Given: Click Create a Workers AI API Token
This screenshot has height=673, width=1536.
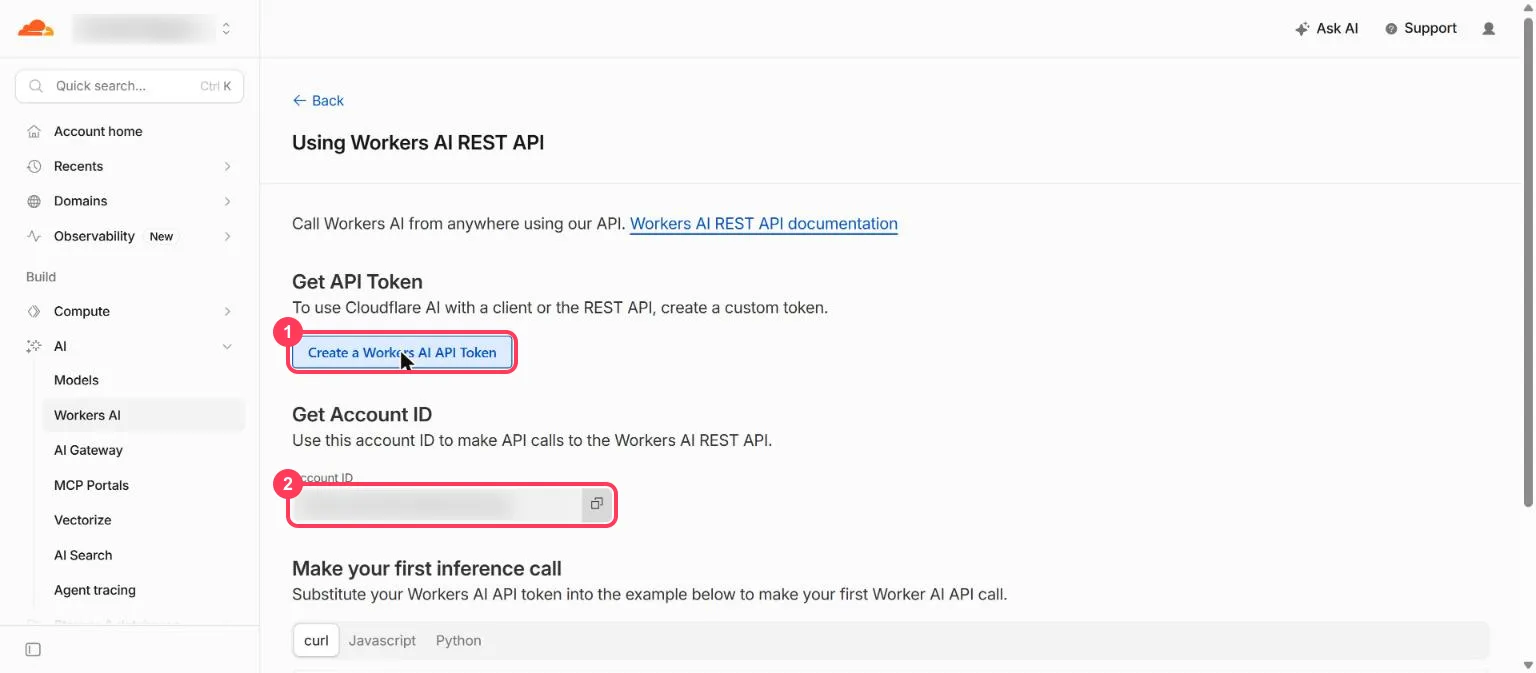Looking at the screenshot, I should (402, 352).
